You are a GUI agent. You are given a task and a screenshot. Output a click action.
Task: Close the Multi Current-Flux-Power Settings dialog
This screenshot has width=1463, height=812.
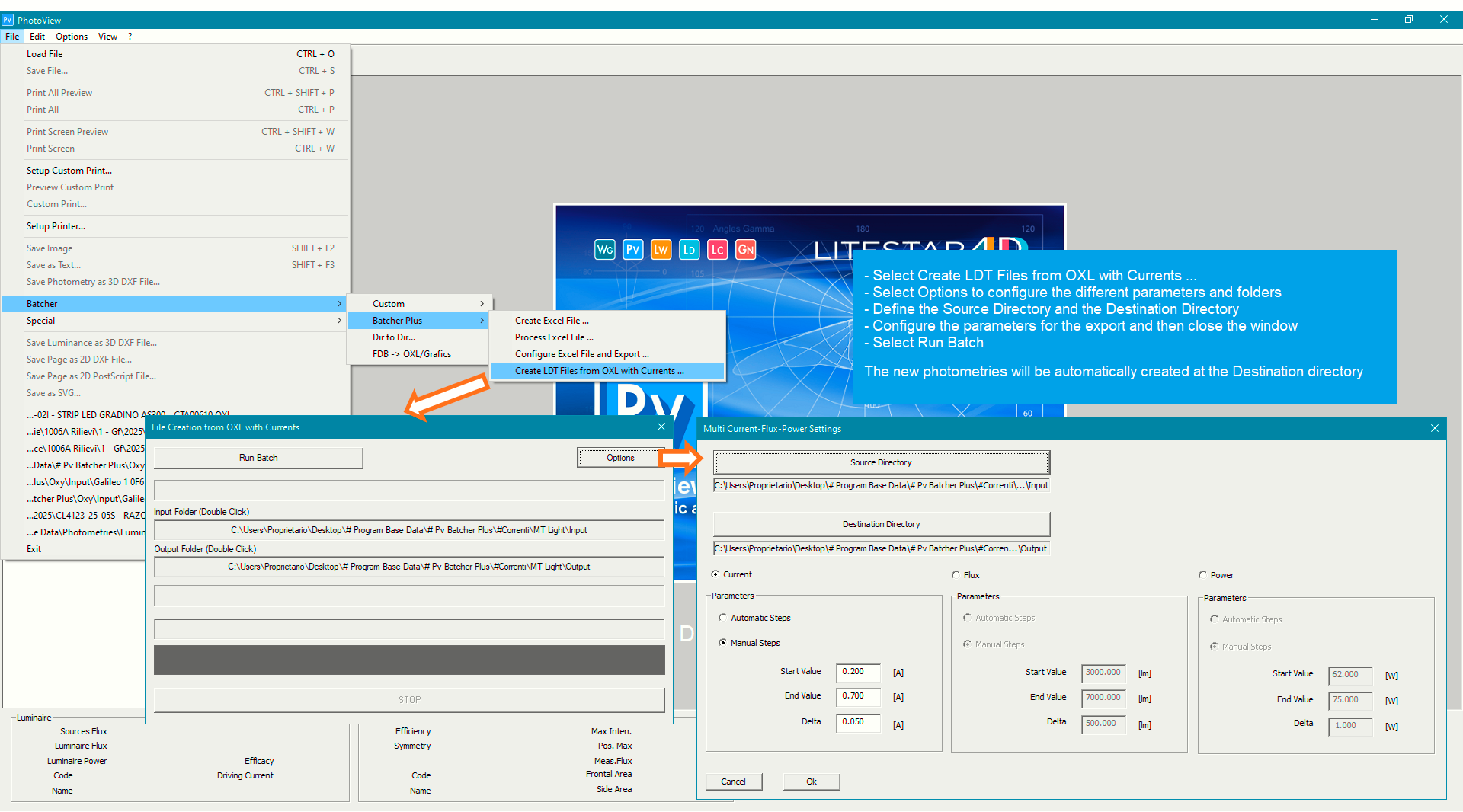(1435, 429)
